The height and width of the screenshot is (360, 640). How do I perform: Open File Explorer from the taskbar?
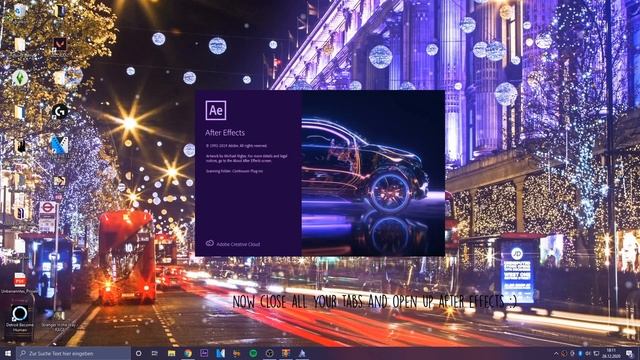(x=171, y=353)
